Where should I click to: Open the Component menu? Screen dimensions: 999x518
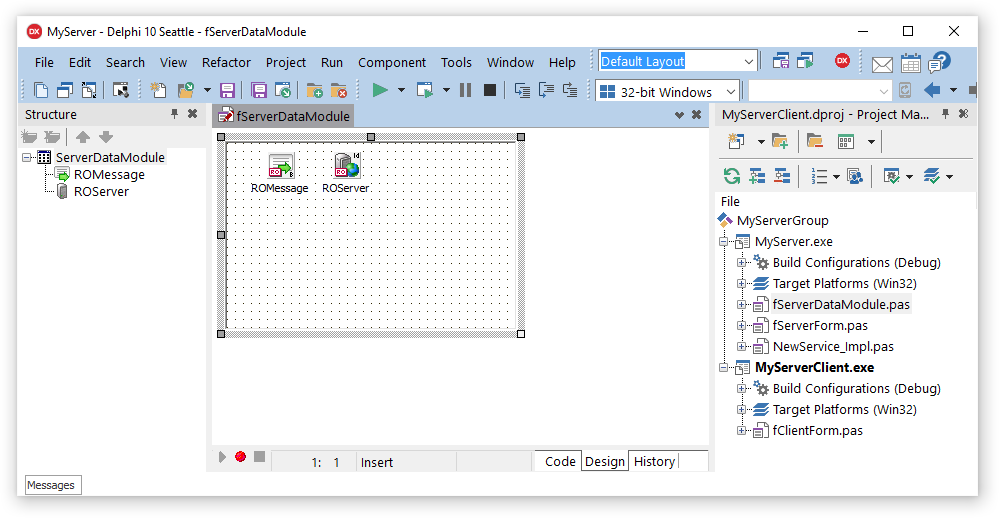392,62
